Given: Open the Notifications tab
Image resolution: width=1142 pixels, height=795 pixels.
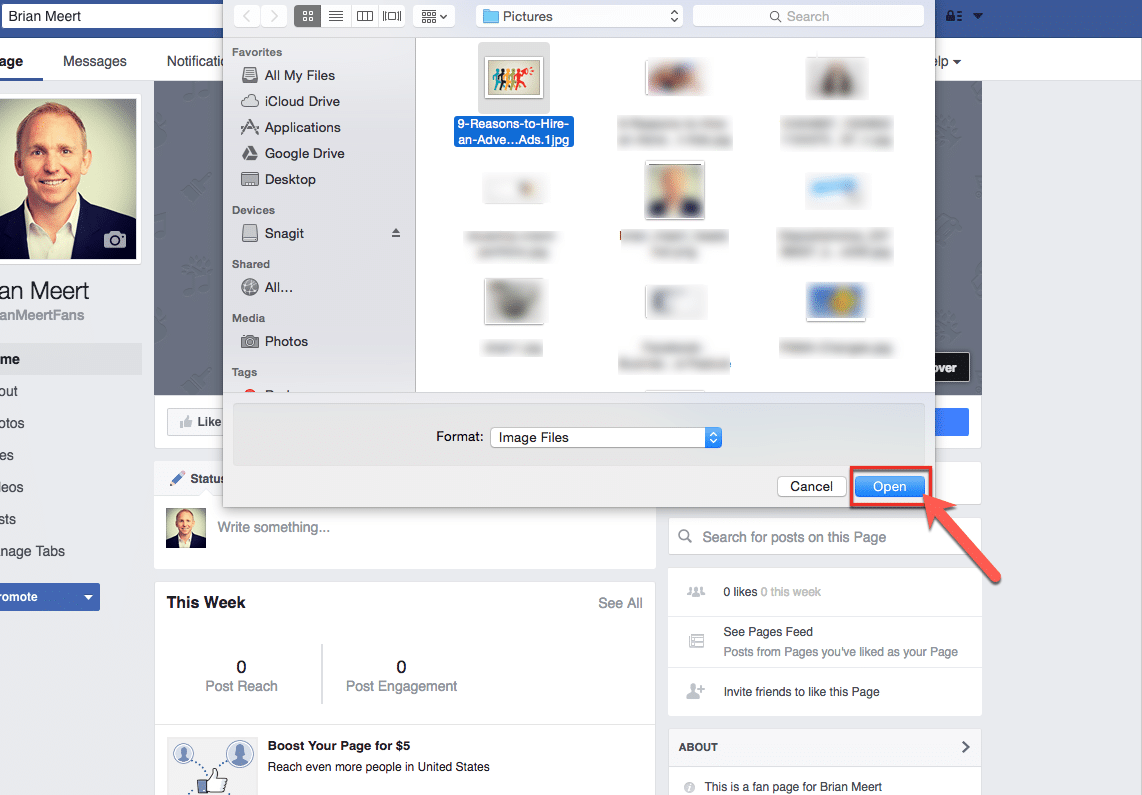Looking at the screenshot, I should (x=196, y=60).
